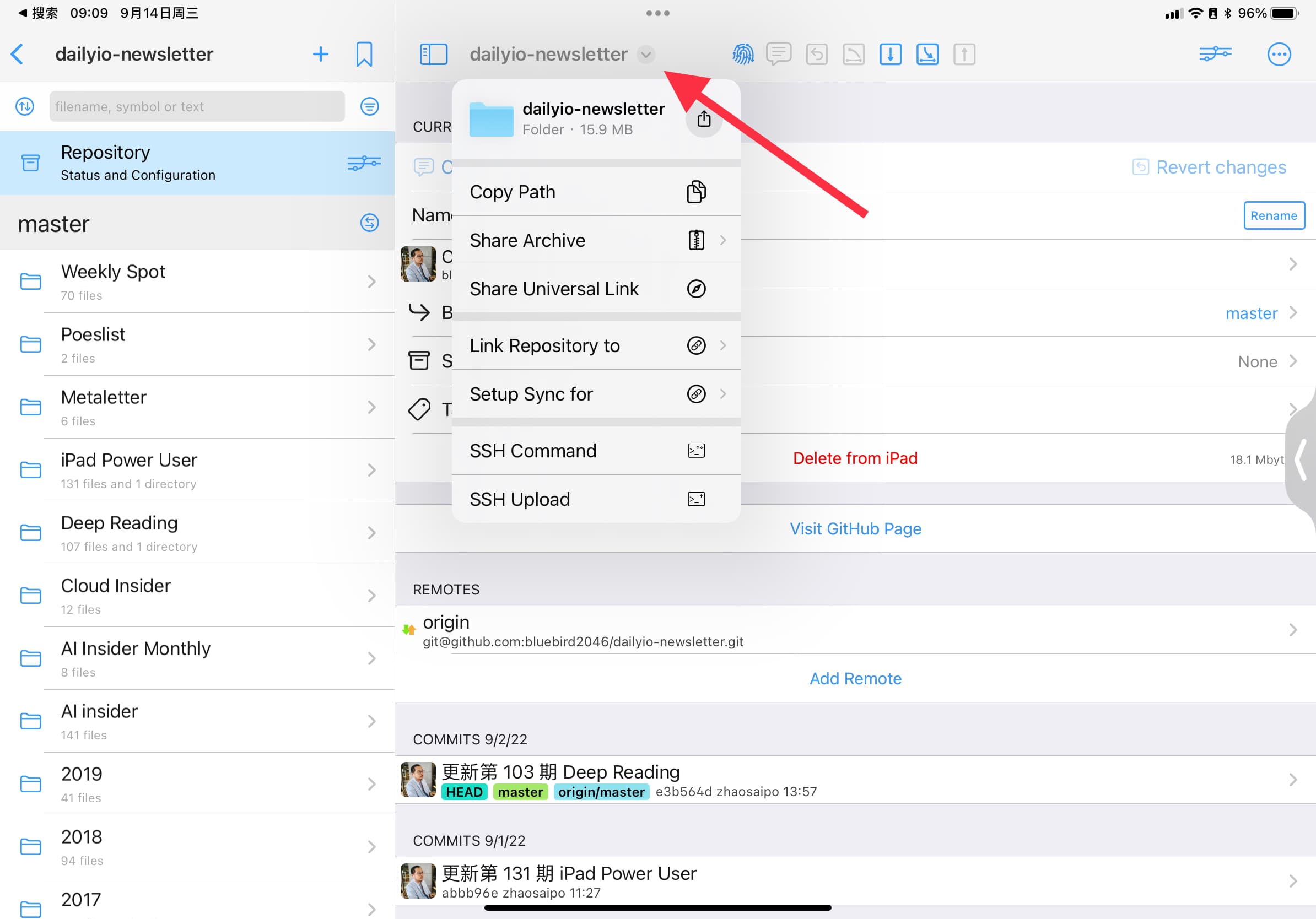Tap Delete from iPad

[855, 458]
